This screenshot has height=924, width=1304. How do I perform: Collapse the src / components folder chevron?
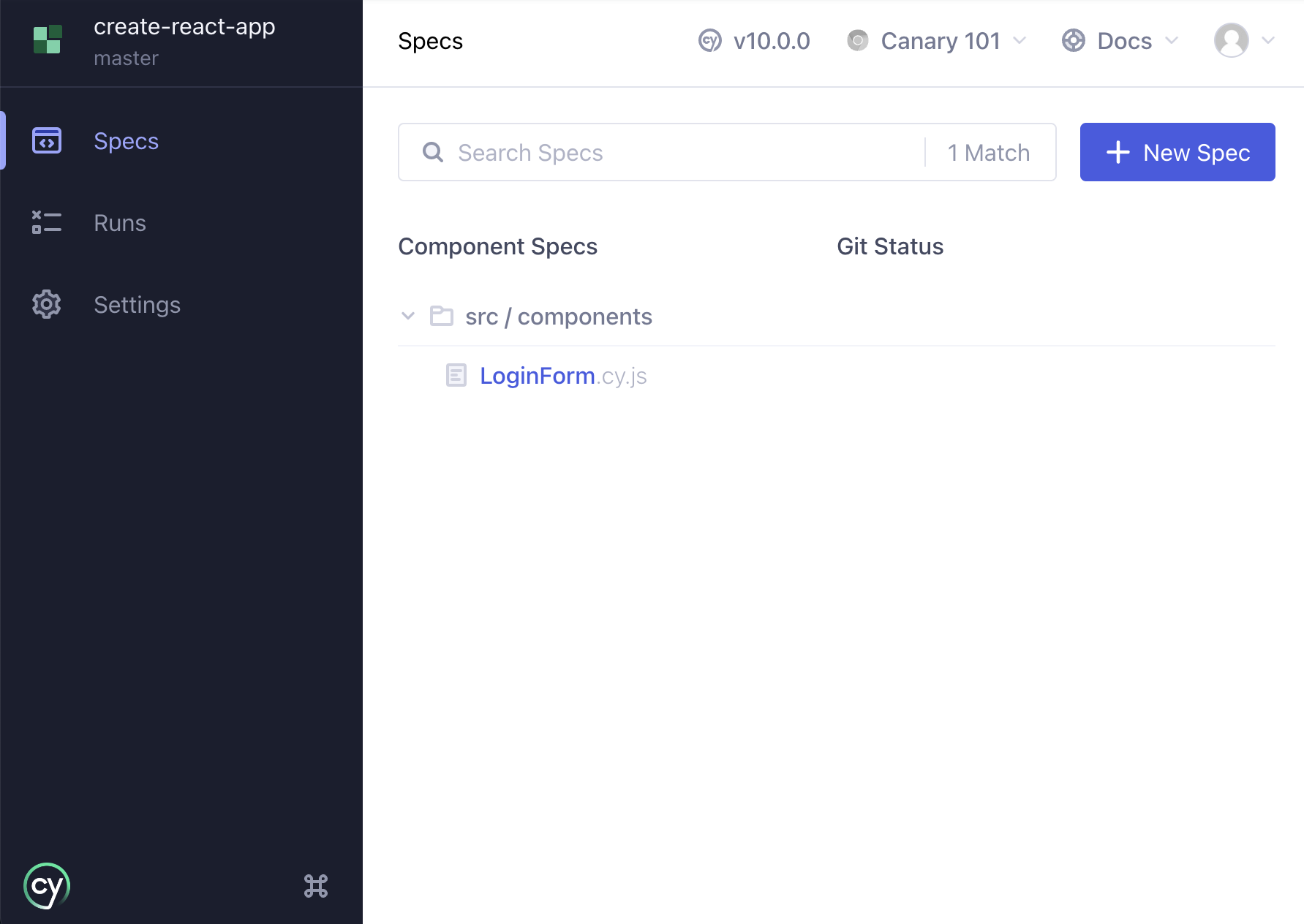tap(408, 316)
